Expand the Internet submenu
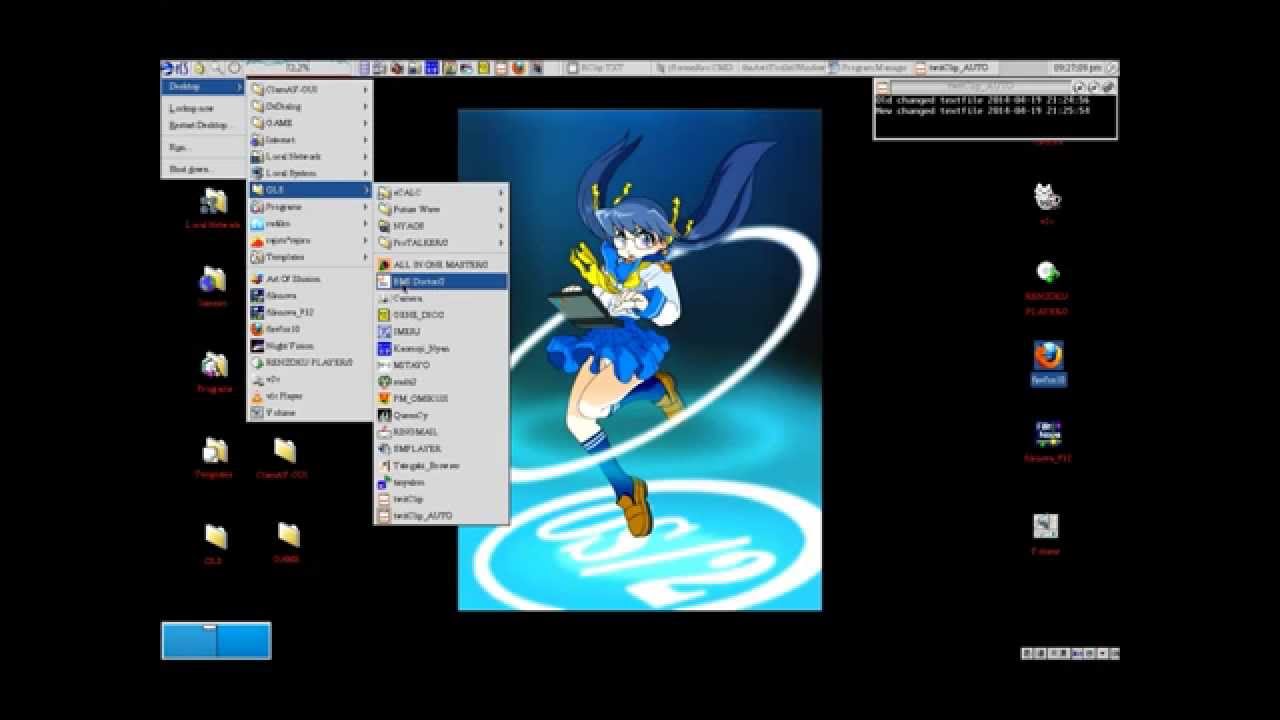The image size is (1280, 720). pos(310,140)
